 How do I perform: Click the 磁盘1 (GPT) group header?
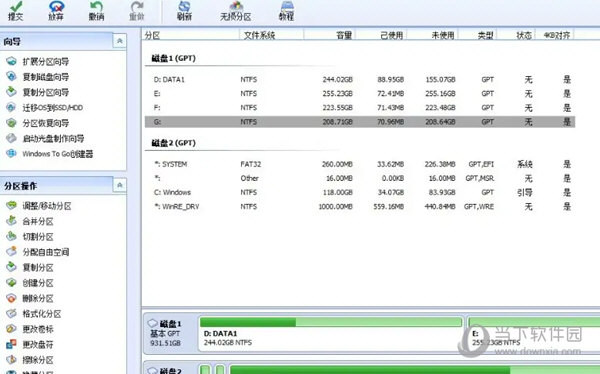pos(173,58)
